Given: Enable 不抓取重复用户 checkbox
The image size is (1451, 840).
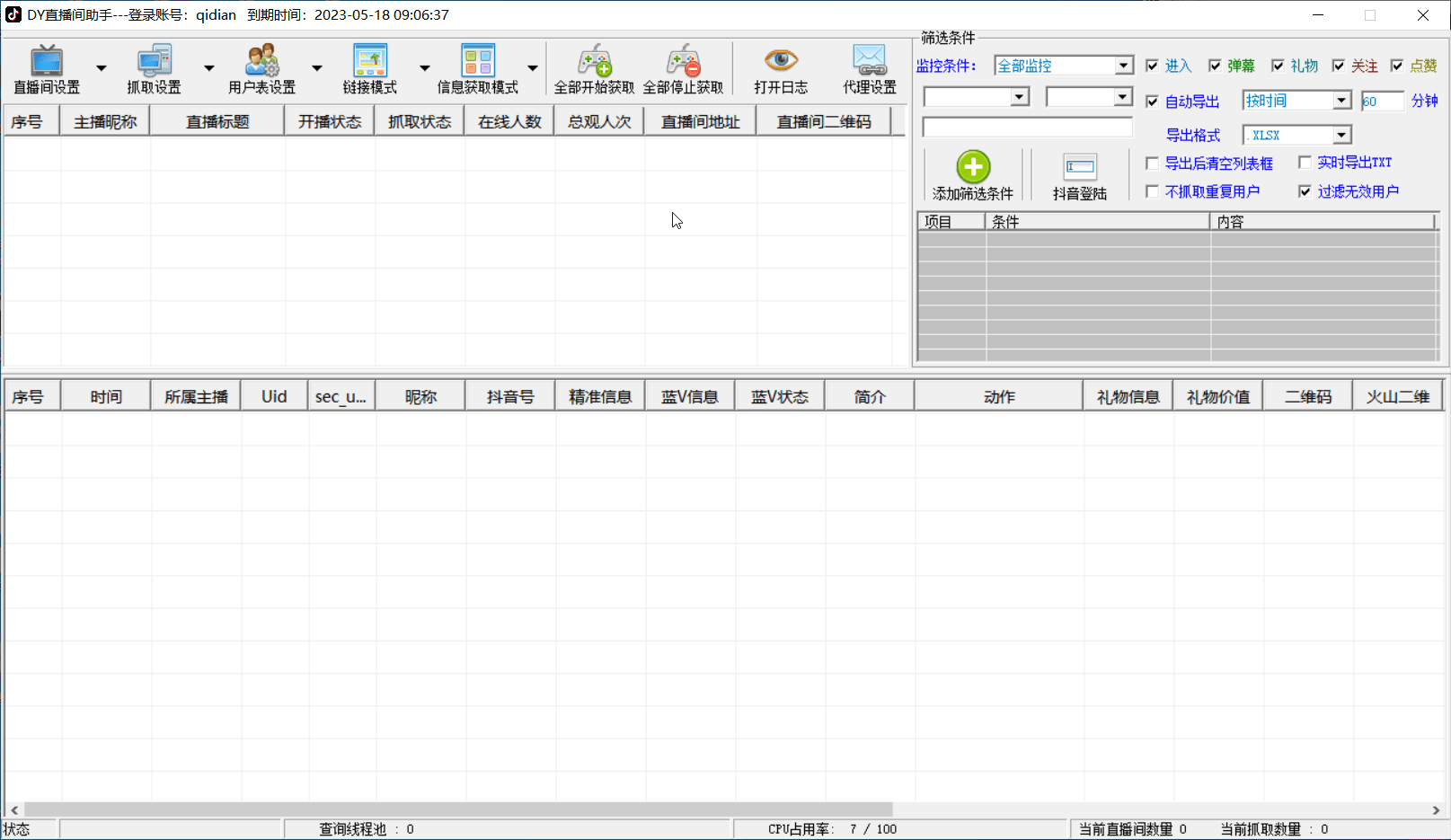Looking at the screenshot, I should (1152, 191).
